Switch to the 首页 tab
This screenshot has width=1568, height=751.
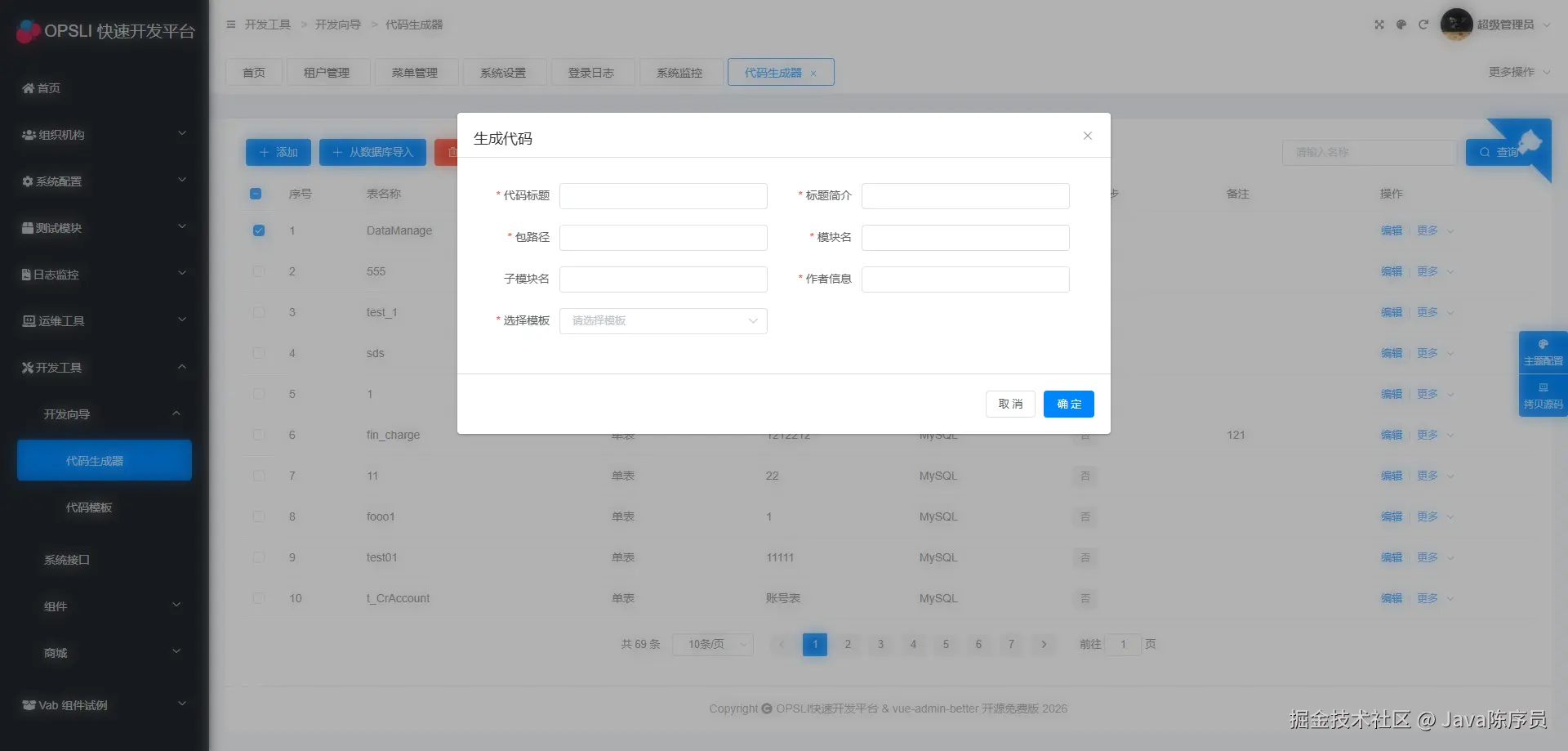(254, 73)
